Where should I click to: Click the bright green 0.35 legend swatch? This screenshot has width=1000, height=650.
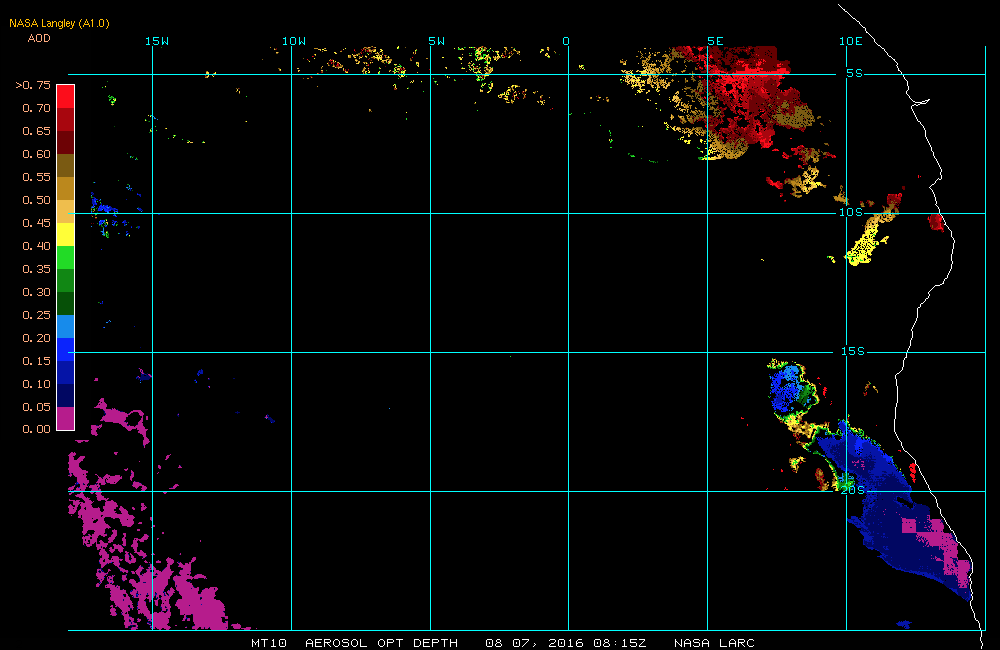(x=66, y=257)
